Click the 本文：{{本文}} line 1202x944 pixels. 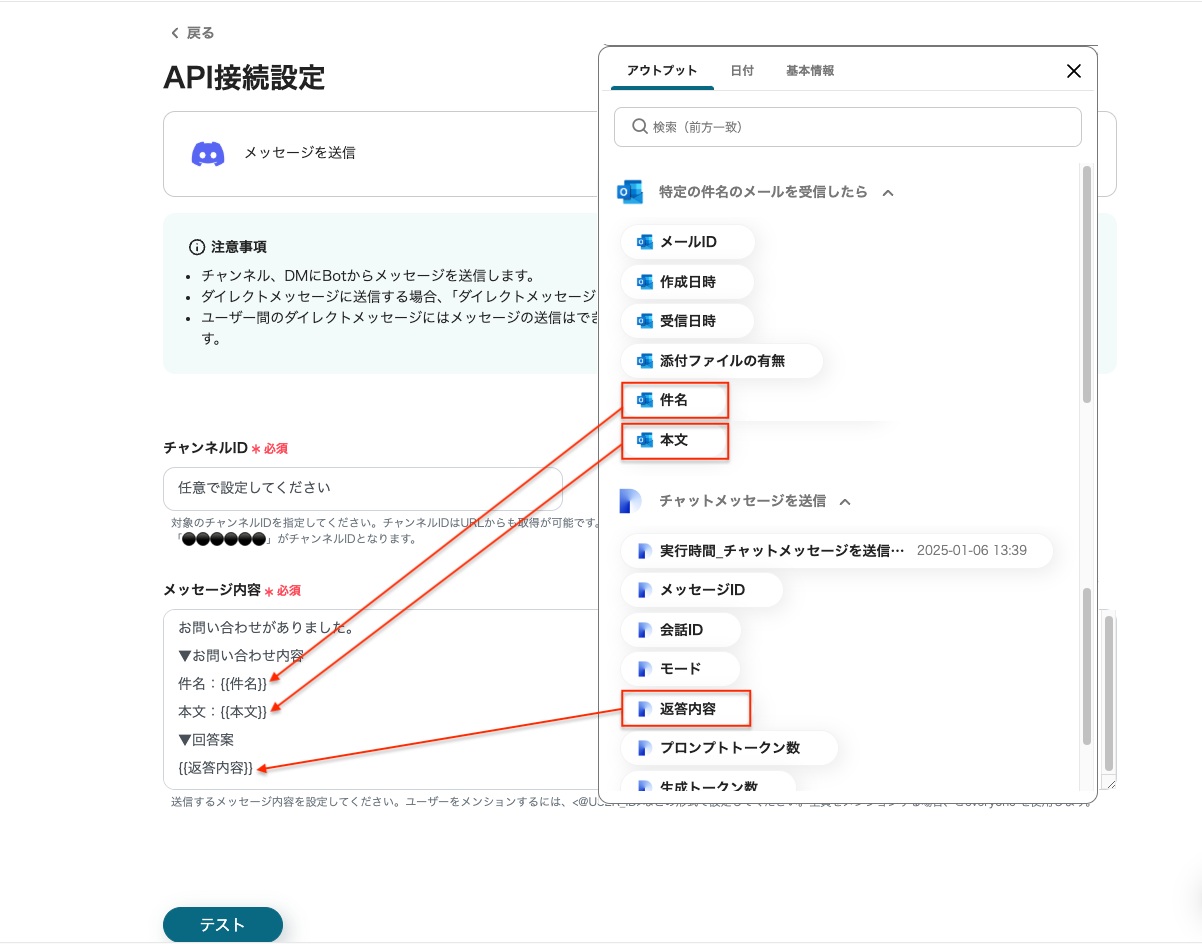[222, 711]
